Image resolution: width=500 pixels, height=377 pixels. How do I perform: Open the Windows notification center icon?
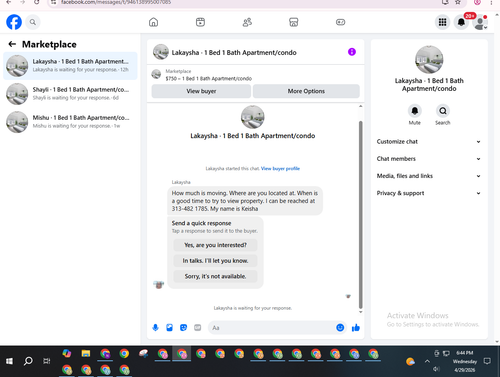click(x=487, y=361)
